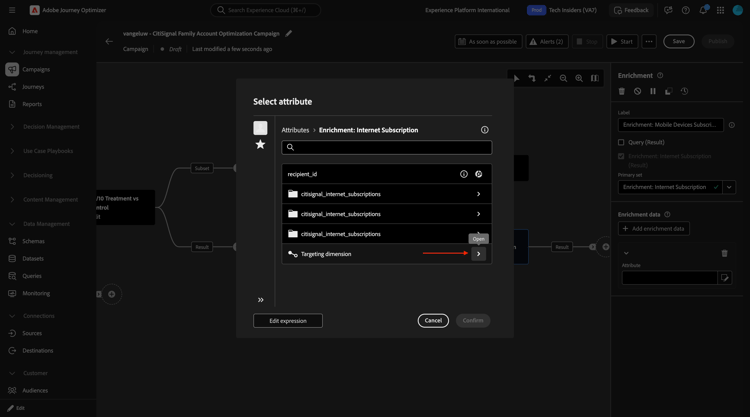Click the info icon on recipient_id row

[x=463, y=174]
